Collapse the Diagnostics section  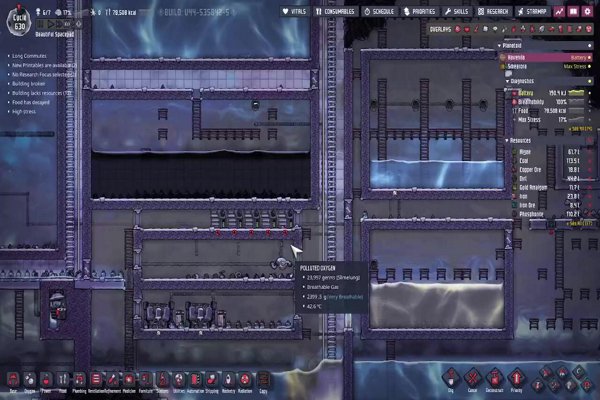click(508, 81)
